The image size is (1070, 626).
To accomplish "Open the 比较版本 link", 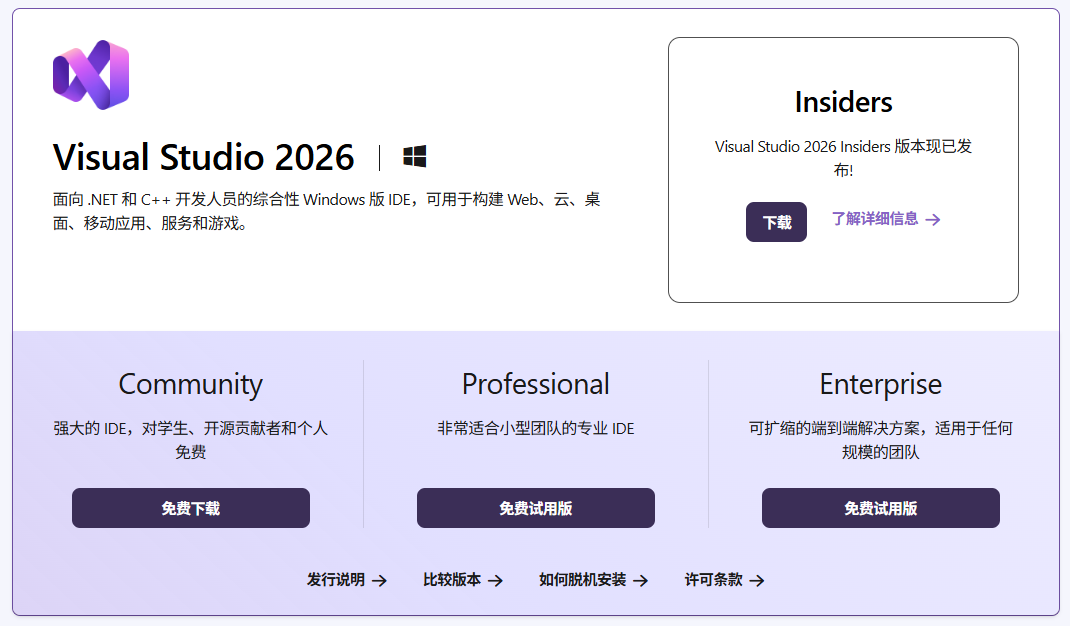I will click(x=463, y=580).
